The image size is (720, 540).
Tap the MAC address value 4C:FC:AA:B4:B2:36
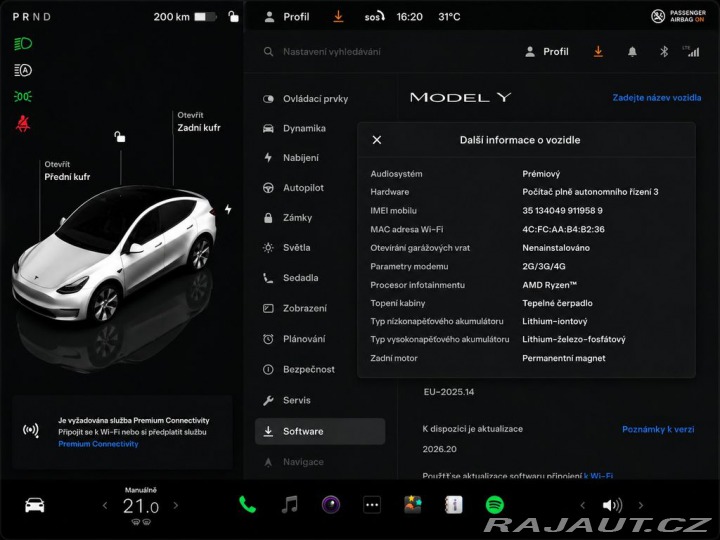point(563,229)
